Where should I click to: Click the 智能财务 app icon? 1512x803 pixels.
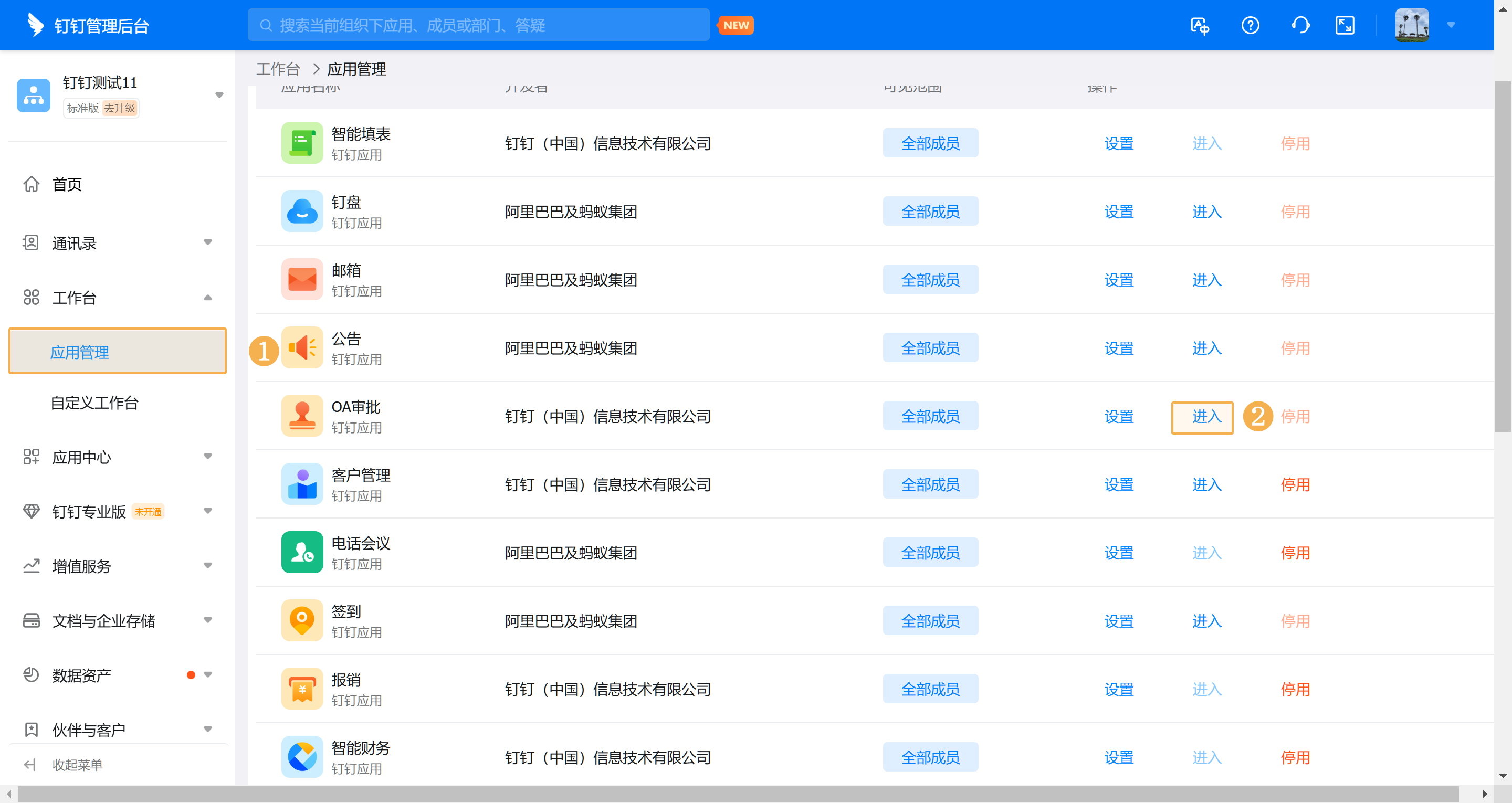(302, 757)
